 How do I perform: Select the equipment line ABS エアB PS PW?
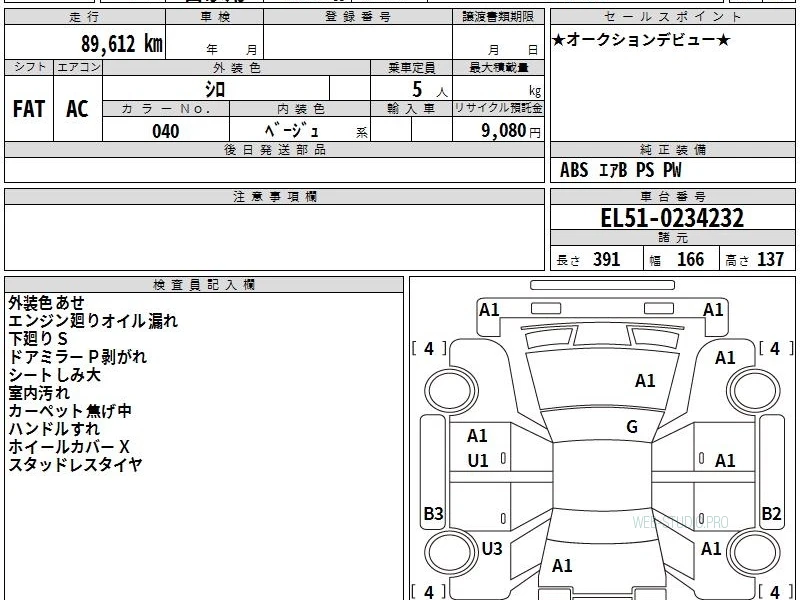click(620, 170)
